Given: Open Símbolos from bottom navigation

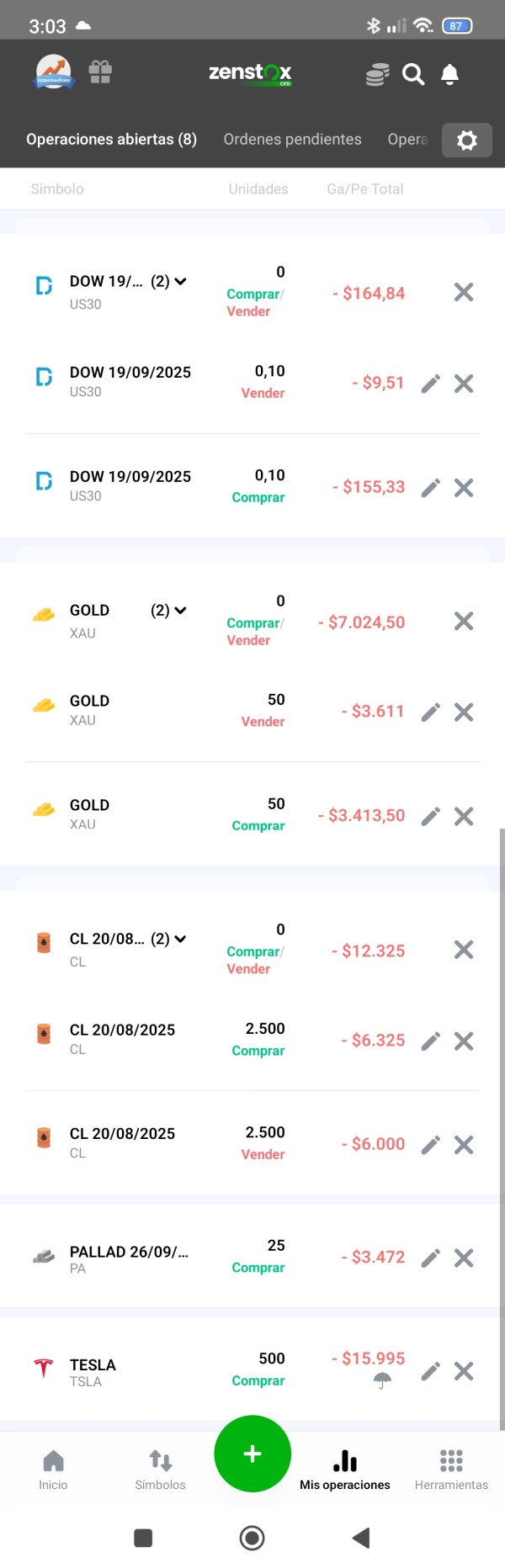Looking at the screenshot, I should 160,1470.
